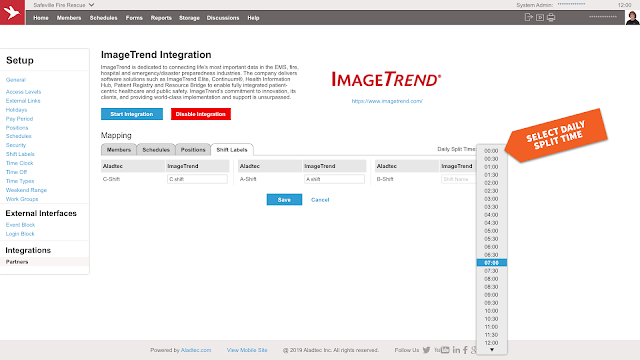Open the user profile photo
Viewport: 640px width, 360px height.
[632, 18]
